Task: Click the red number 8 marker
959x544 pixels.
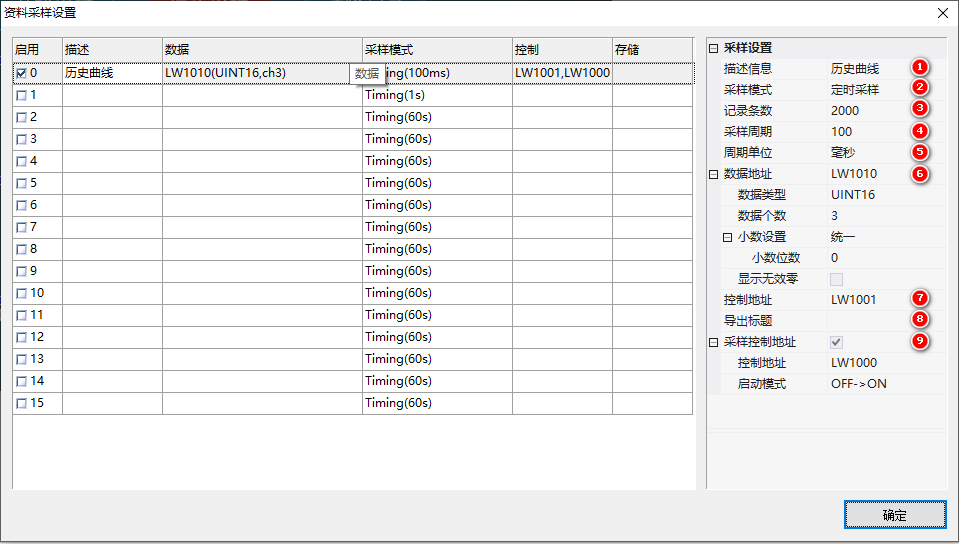Action: click(919, 320)
